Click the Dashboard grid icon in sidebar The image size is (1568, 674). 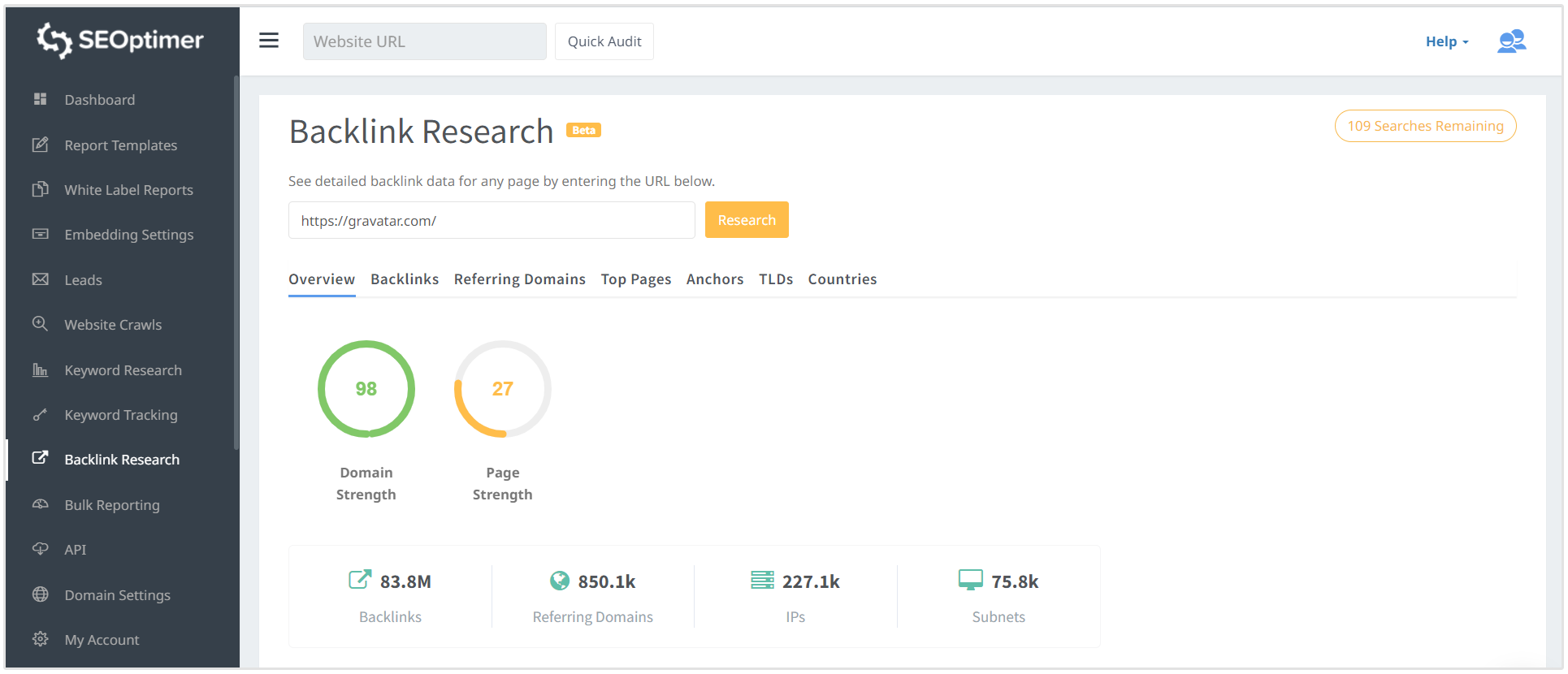pyautogui.click(x=40, y=99)
